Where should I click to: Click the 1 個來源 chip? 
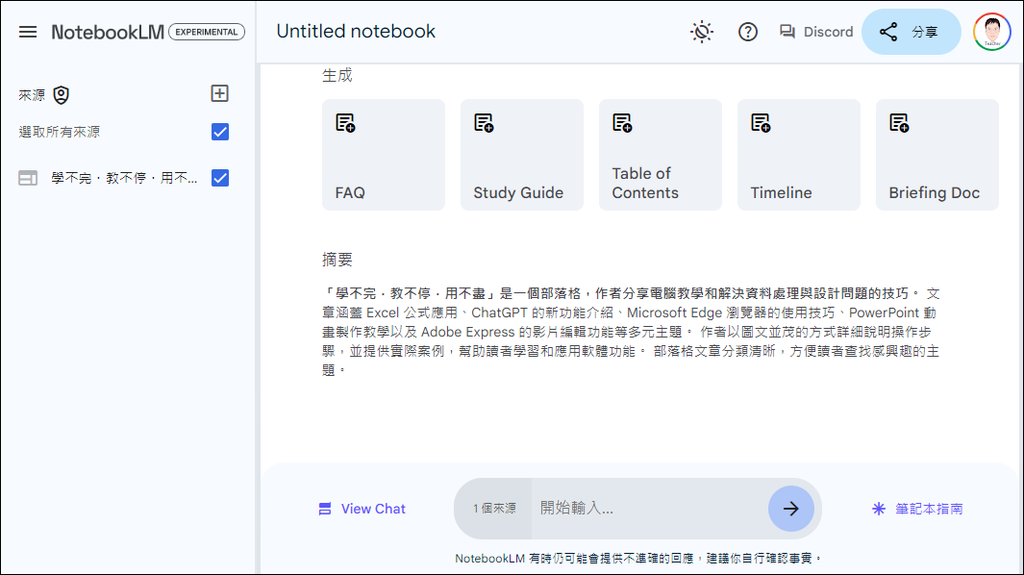[x=494, y=508]
